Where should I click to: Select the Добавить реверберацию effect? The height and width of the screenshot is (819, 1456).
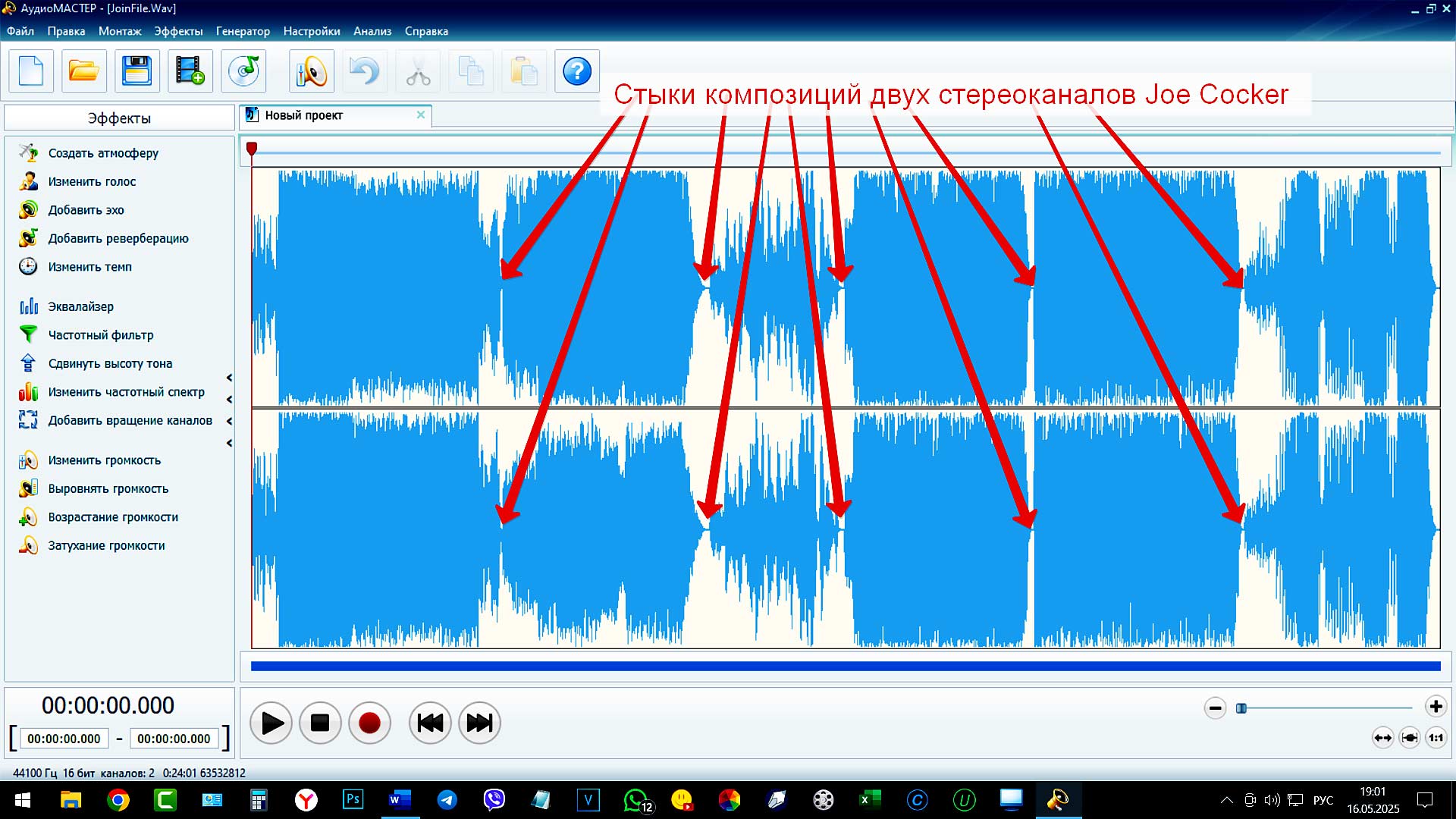point(118,239)
